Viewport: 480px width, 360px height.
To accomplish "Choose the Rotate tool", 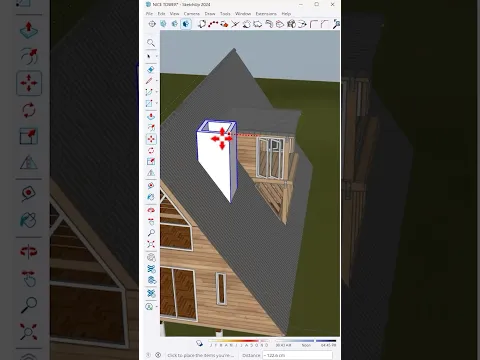I will 151,150.
